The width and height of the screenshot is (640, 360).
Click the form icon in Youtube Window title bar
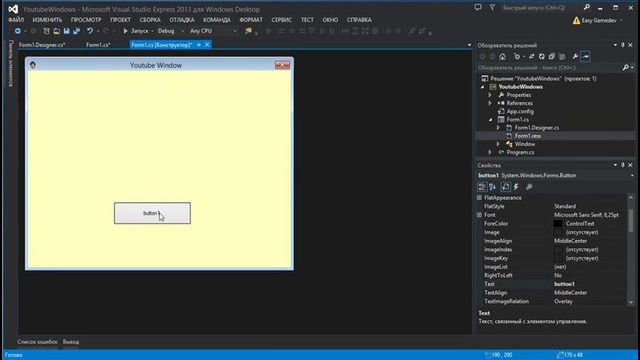point(33,65)
